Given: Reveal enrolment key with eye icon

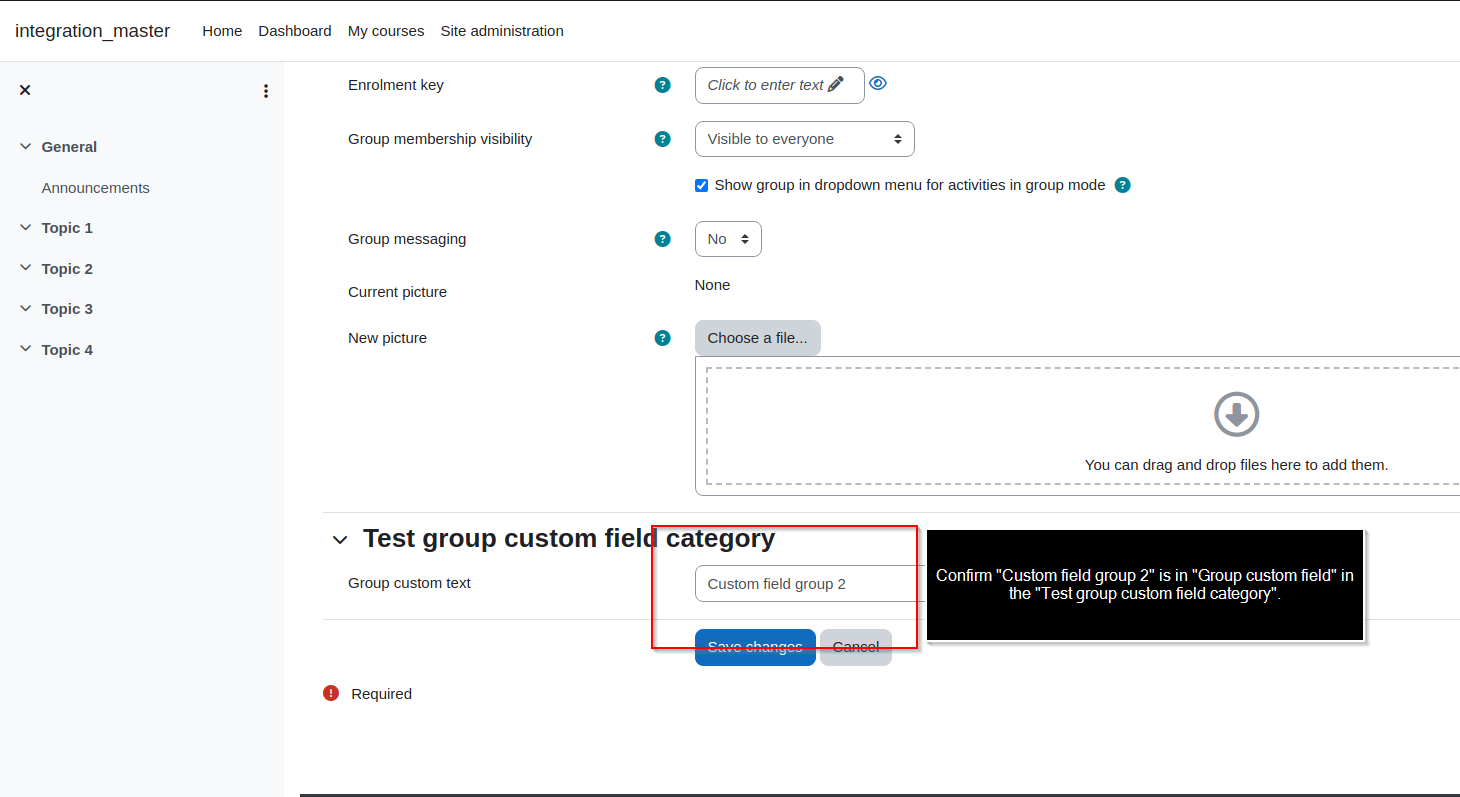Looking at the screenshot, I should tap(878, 83).
